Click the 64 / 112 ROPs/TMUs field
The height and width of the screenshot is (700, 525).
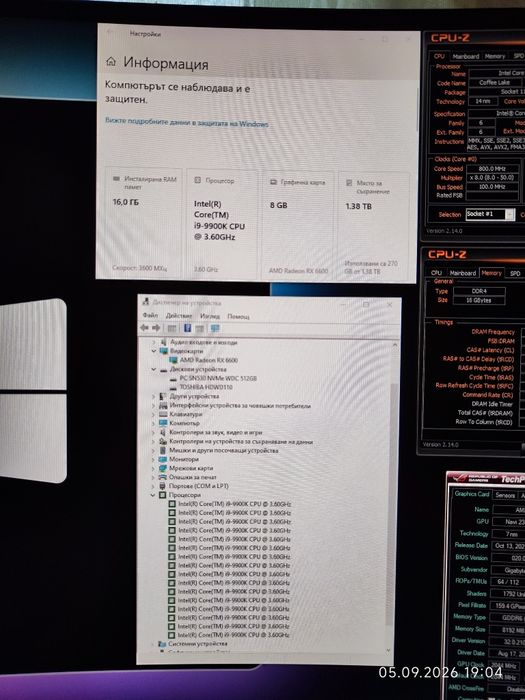click(508, 582)
